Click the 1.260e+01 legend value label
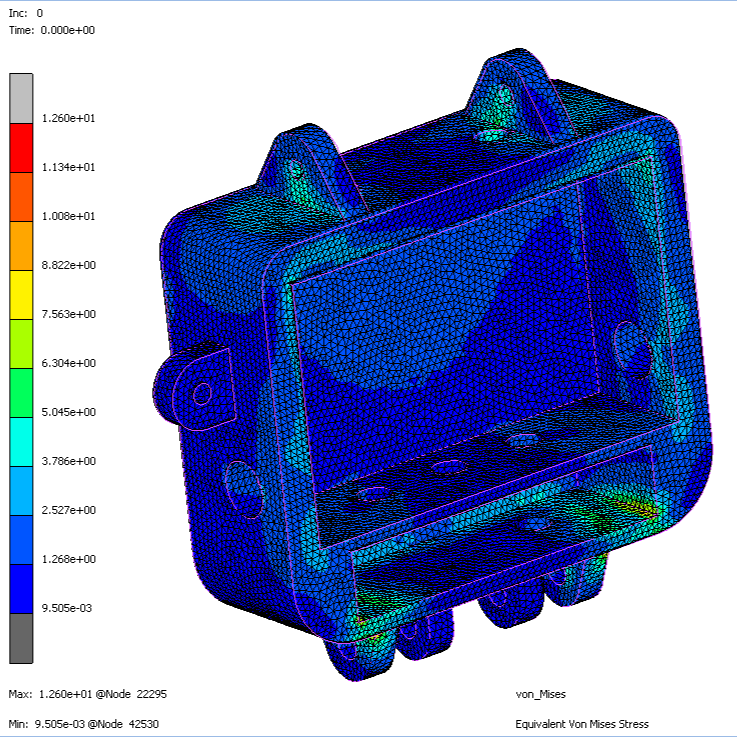The width and height of the screenshot is (737, 737). (x=65, y=119)
